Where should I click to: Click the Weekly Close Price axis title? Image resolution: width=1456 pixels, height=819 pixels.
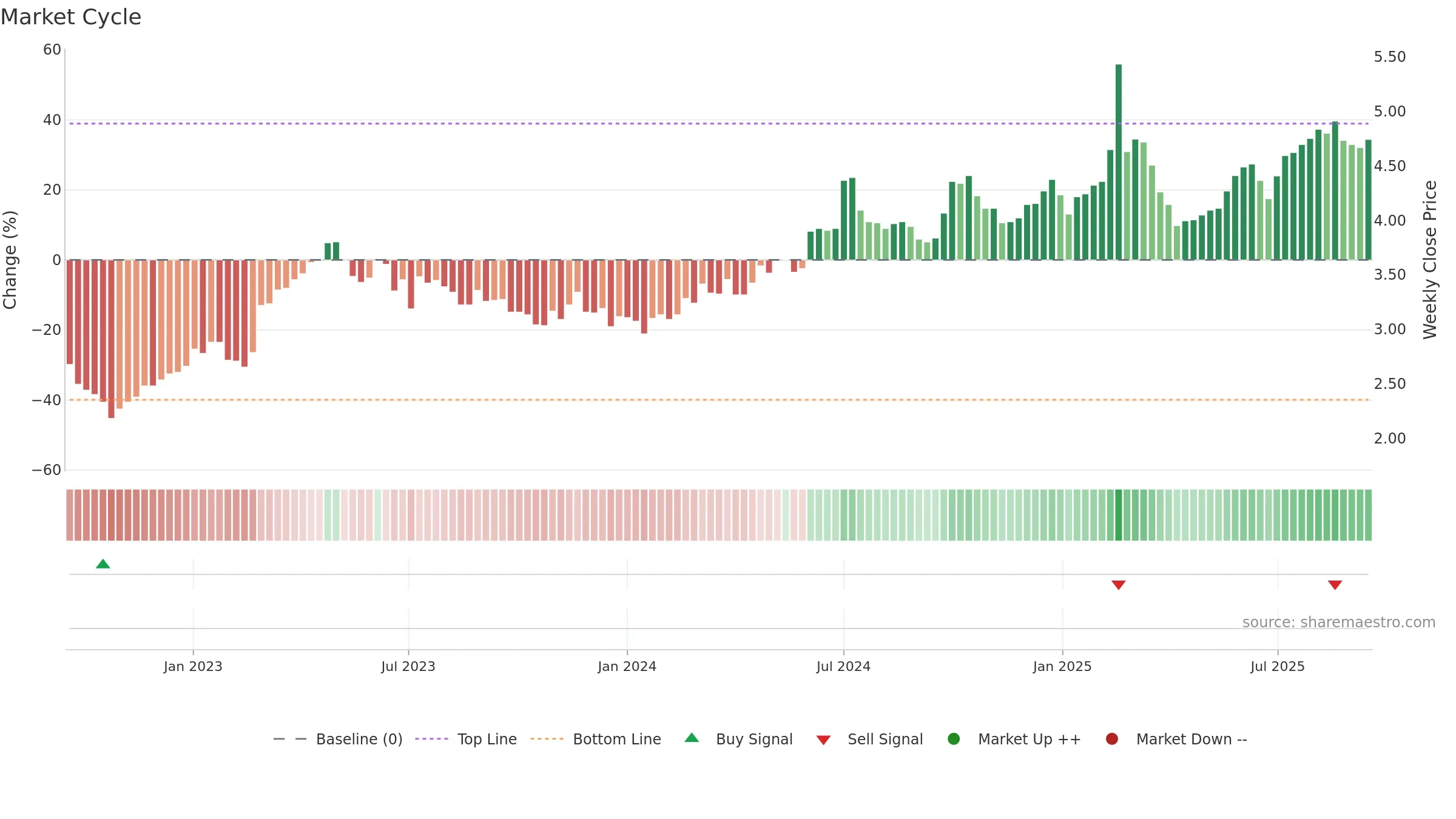point(1430,260)
